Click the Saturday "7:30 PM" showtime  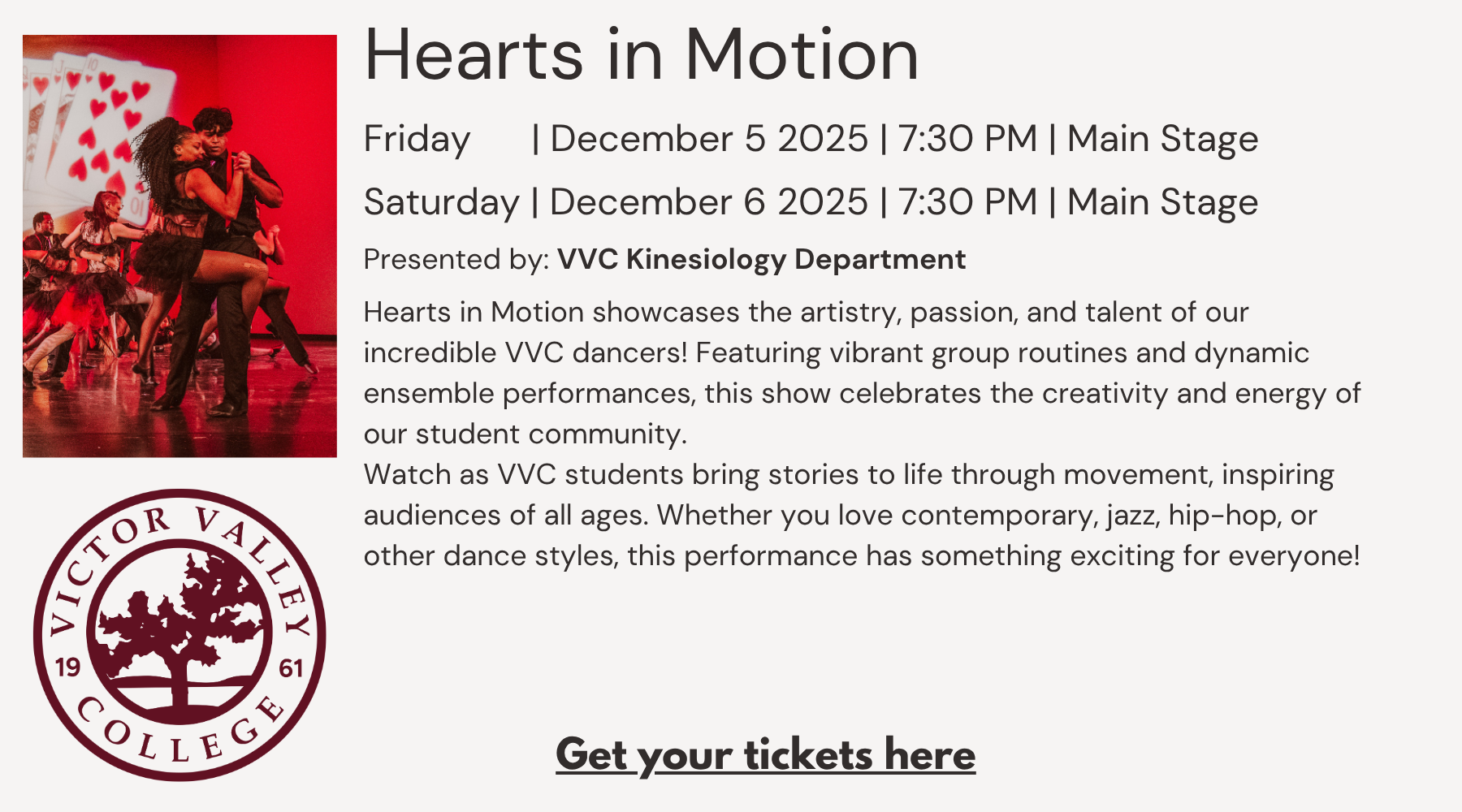pos(967,202)
